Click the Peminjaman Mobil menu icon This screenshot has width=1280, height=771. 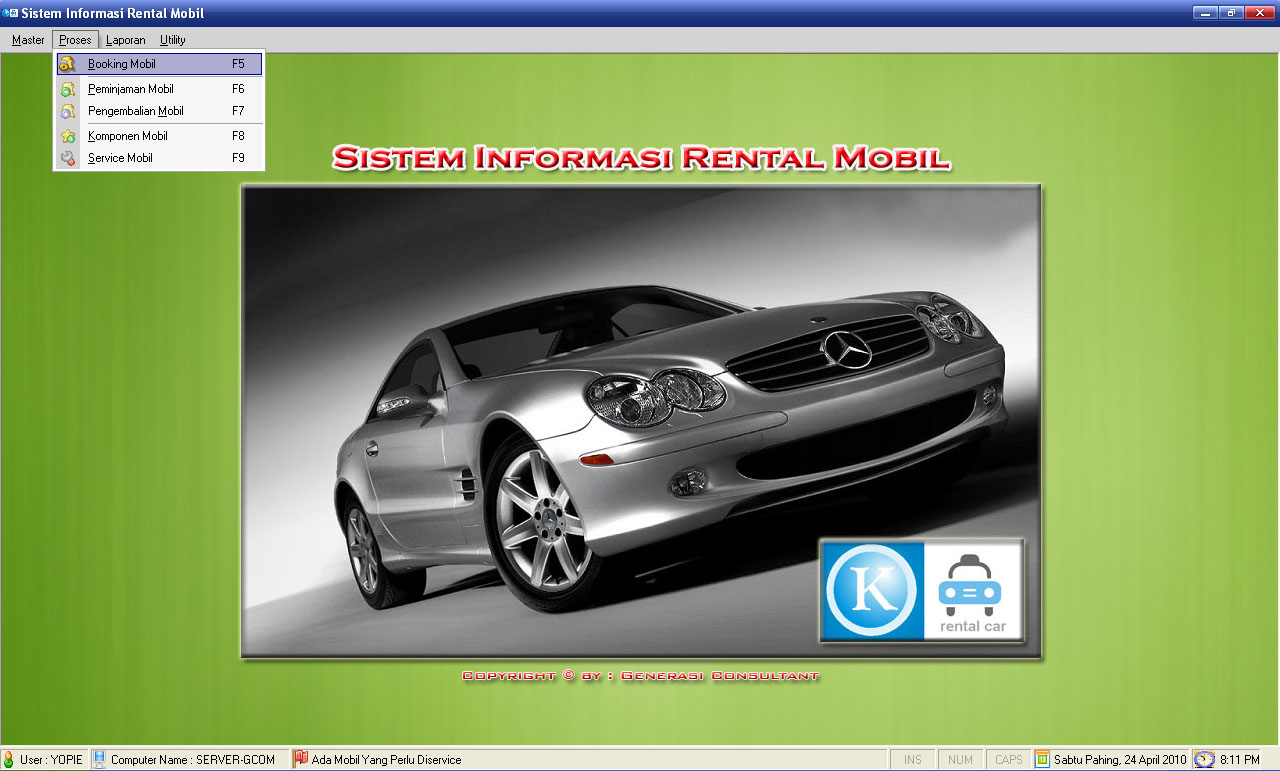click(67, 89)
